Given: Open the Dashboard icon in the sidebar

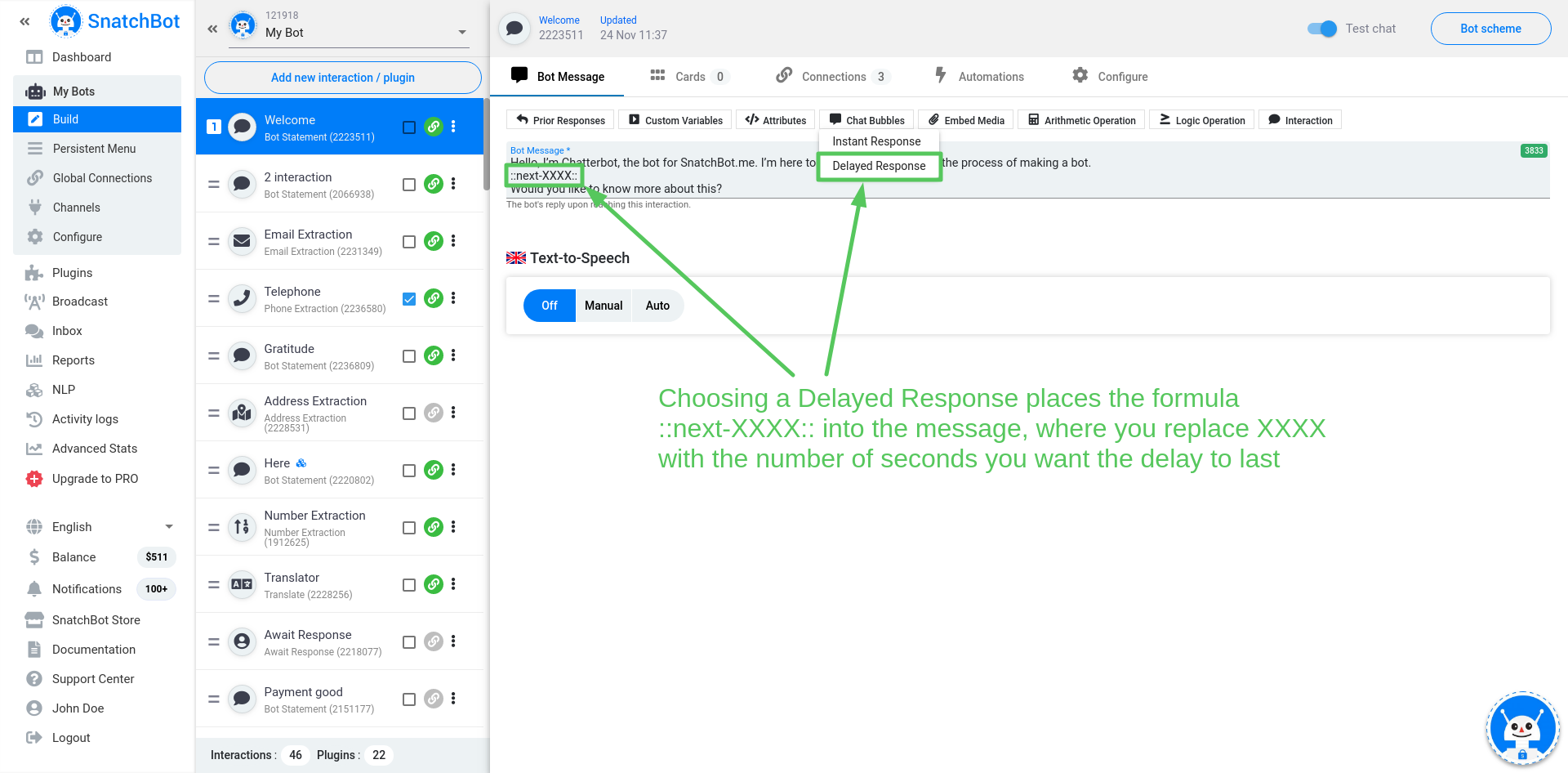Looking at the screenshot, I should pos(34,57).
